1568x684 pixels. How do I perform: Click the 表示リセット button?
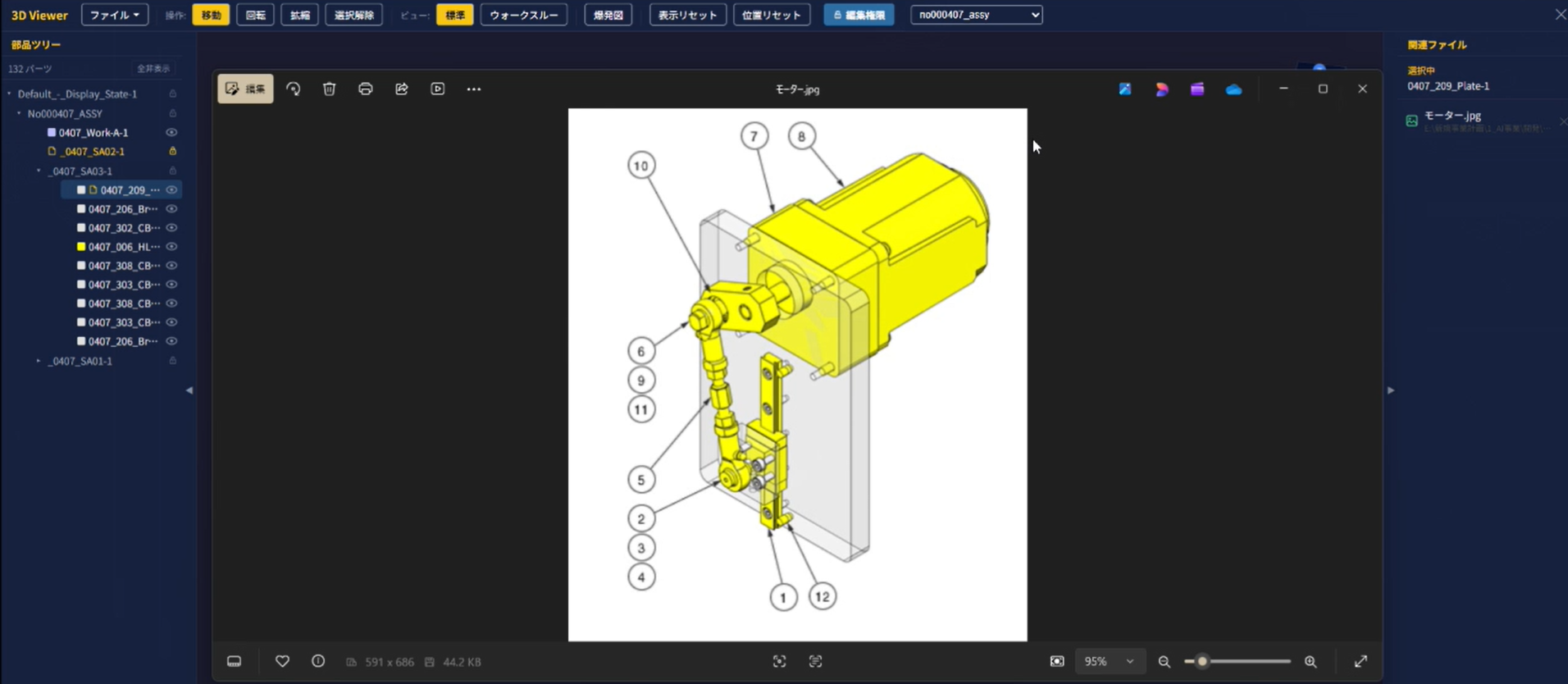[687, 15]
